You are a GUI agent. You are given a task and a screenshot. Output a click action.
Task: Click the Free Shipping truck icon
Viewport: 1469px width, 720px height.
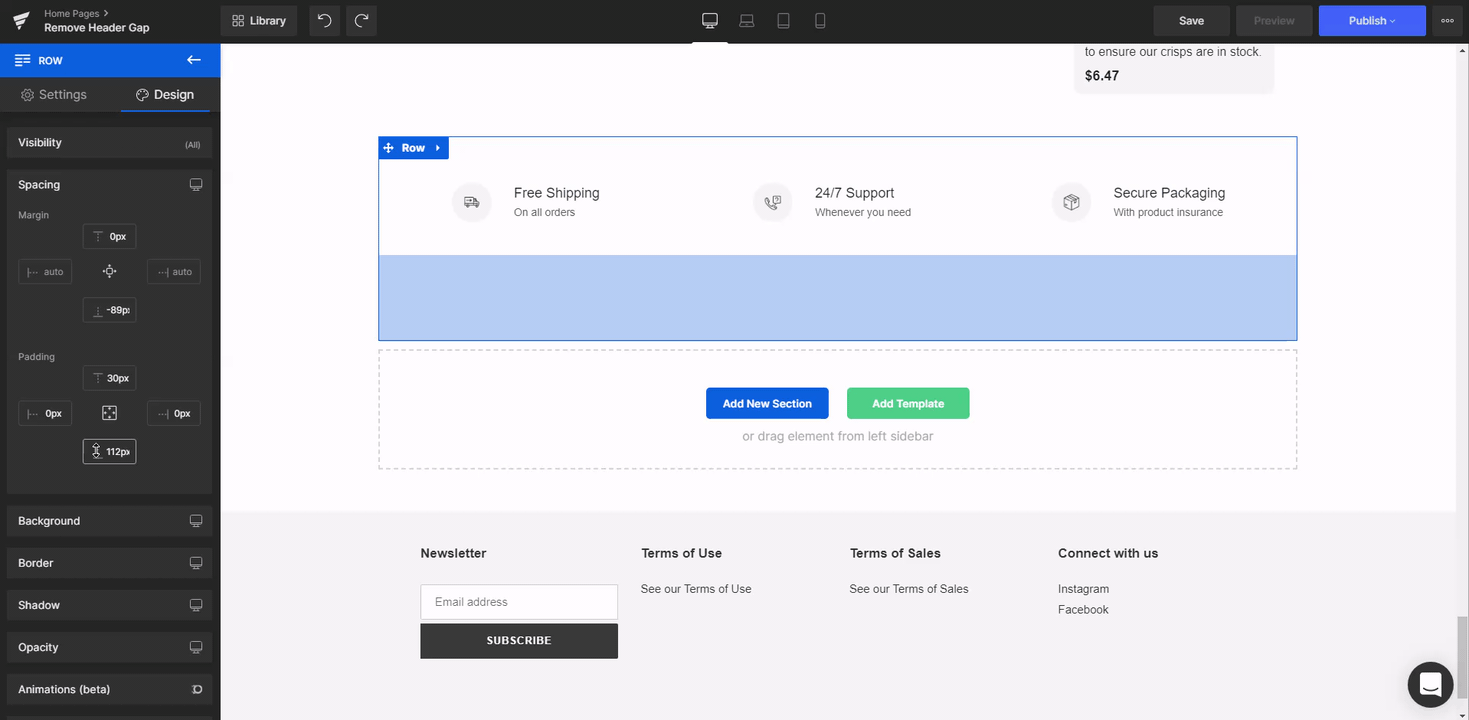[472, 202]
